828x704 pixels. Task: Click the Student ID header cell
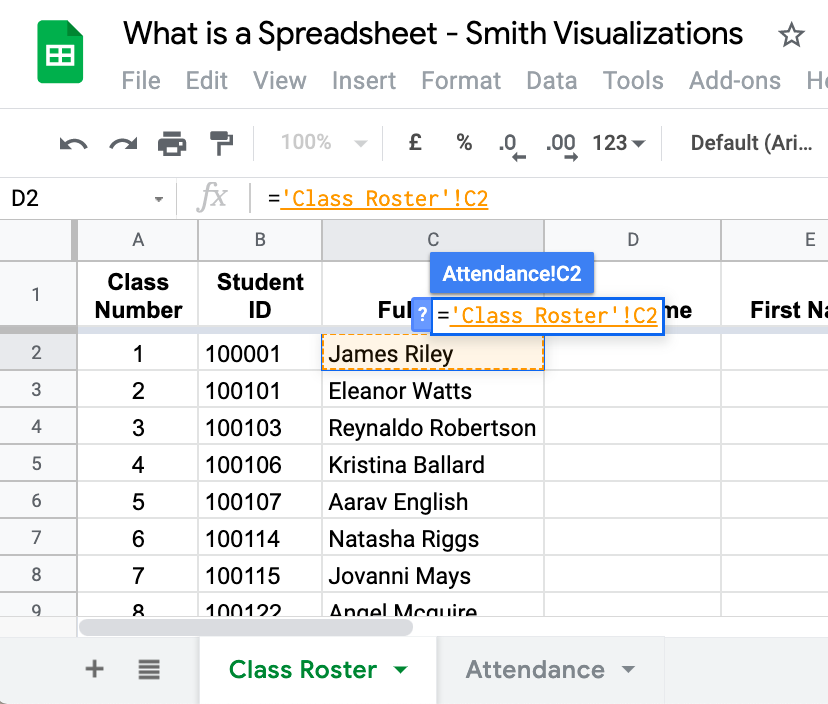pyautogui.click(x=260, y=294)
